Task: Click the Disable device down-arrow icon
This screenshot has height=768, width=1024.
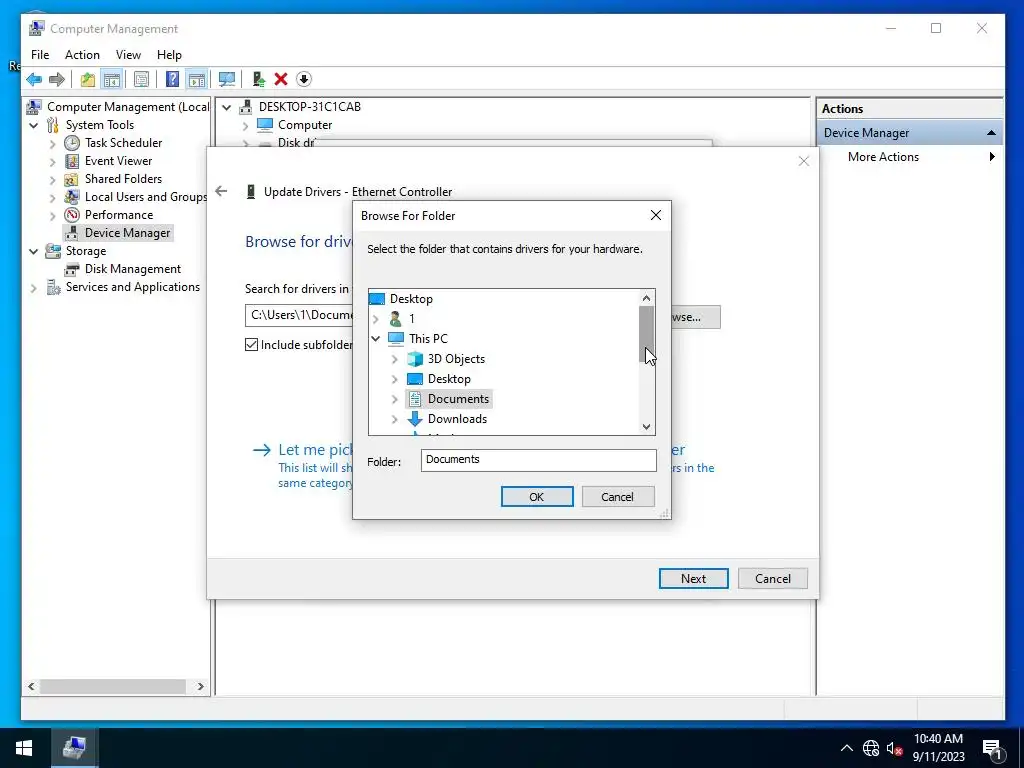Action: click(304, 80)
